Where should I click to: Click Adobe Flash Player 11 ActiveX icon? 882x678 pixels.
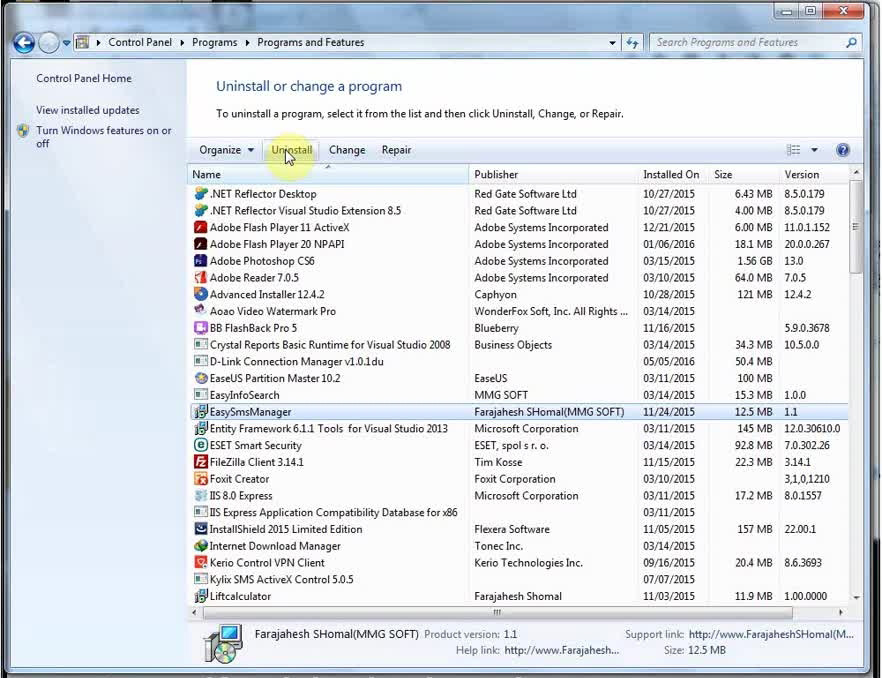[200, 227]
